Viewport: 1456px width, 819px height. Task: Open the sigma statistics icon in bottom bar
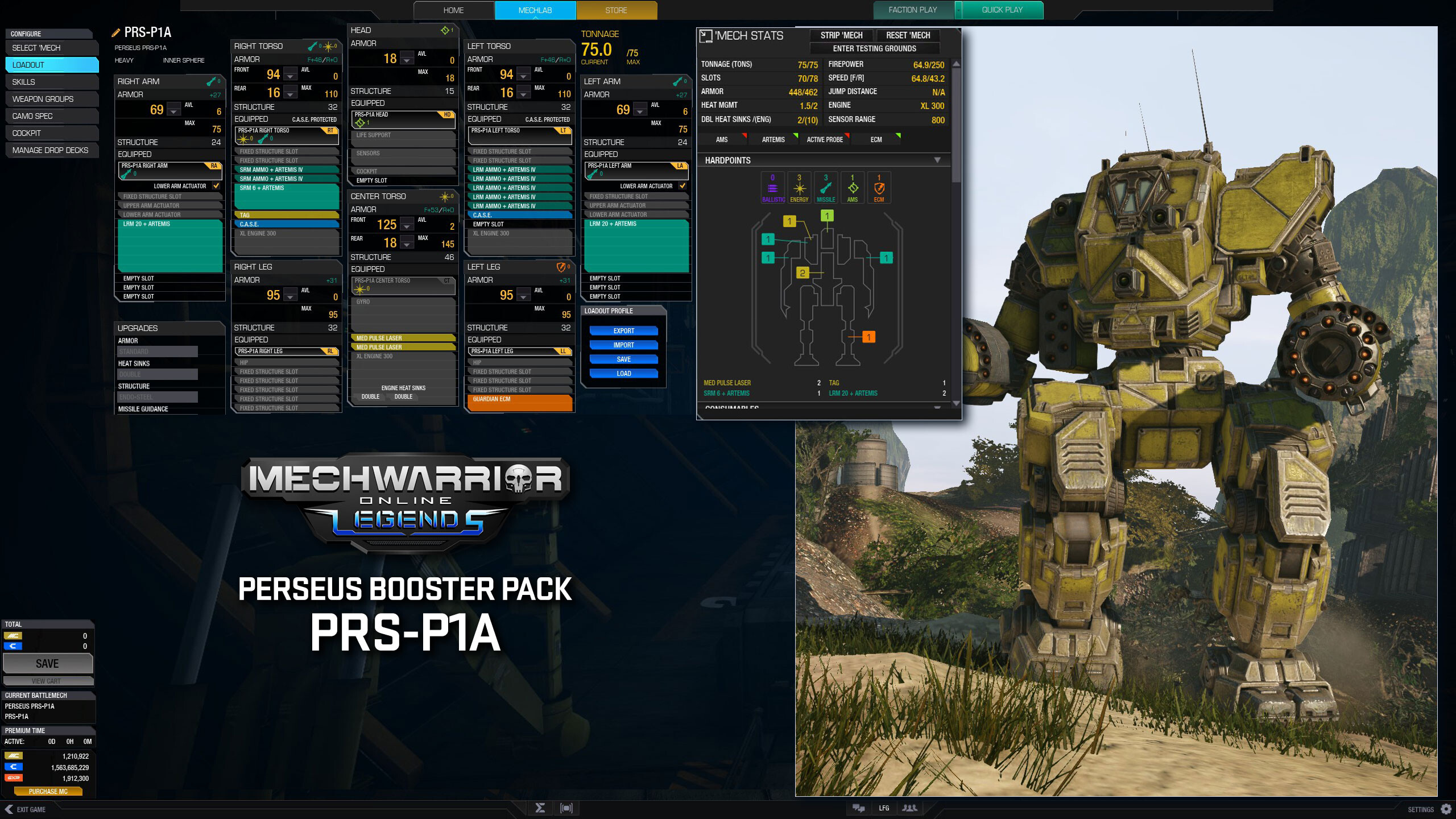pyautogui.click(x=540, y=808)
